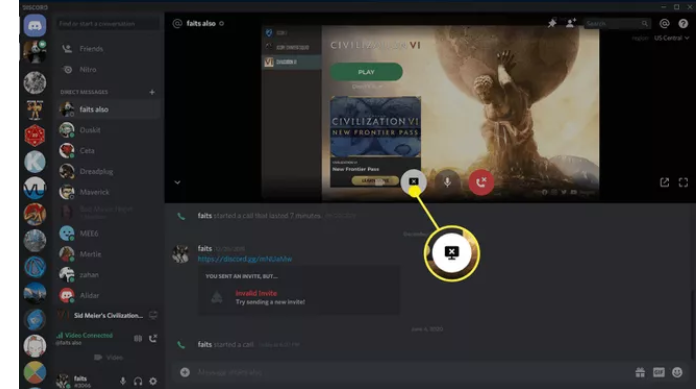Collapse call view with the chevron arrow
700x389 pixels.
[177, 182]
